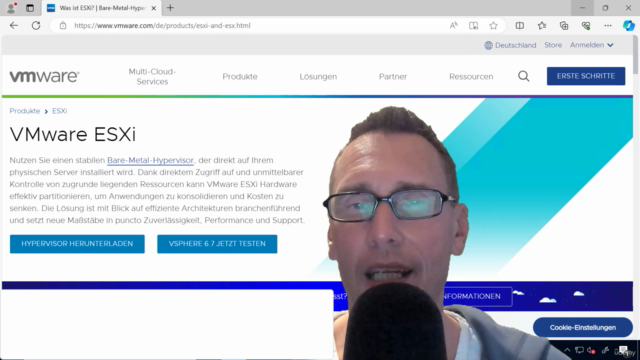The image size is (640, 360).
Task: Click the VMware ESXi heading text
Action: point(73,134)
